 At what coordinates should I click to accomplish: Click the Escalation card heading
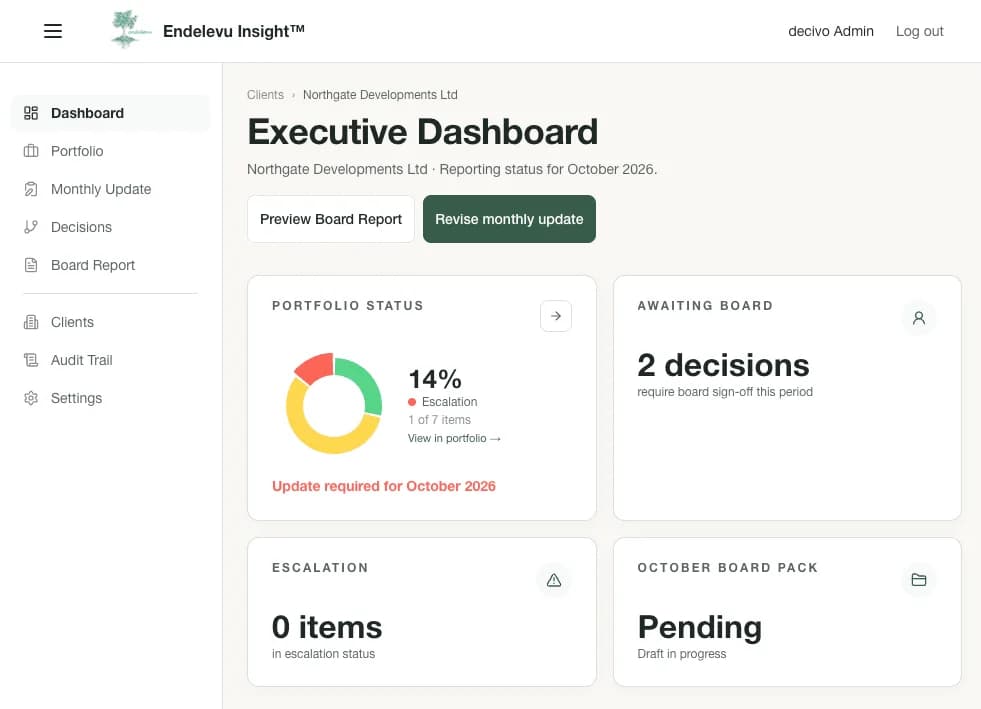320,568
